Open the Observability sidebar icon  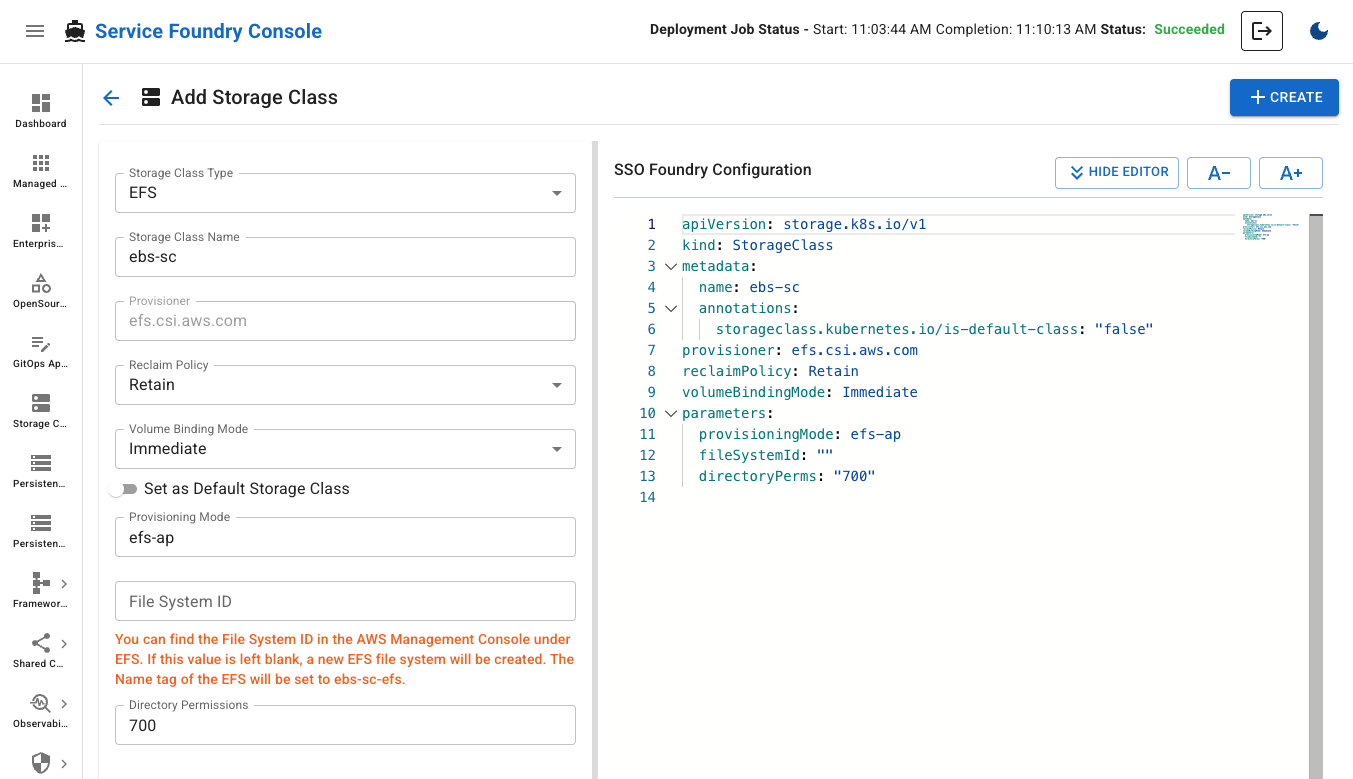point(40,711)
